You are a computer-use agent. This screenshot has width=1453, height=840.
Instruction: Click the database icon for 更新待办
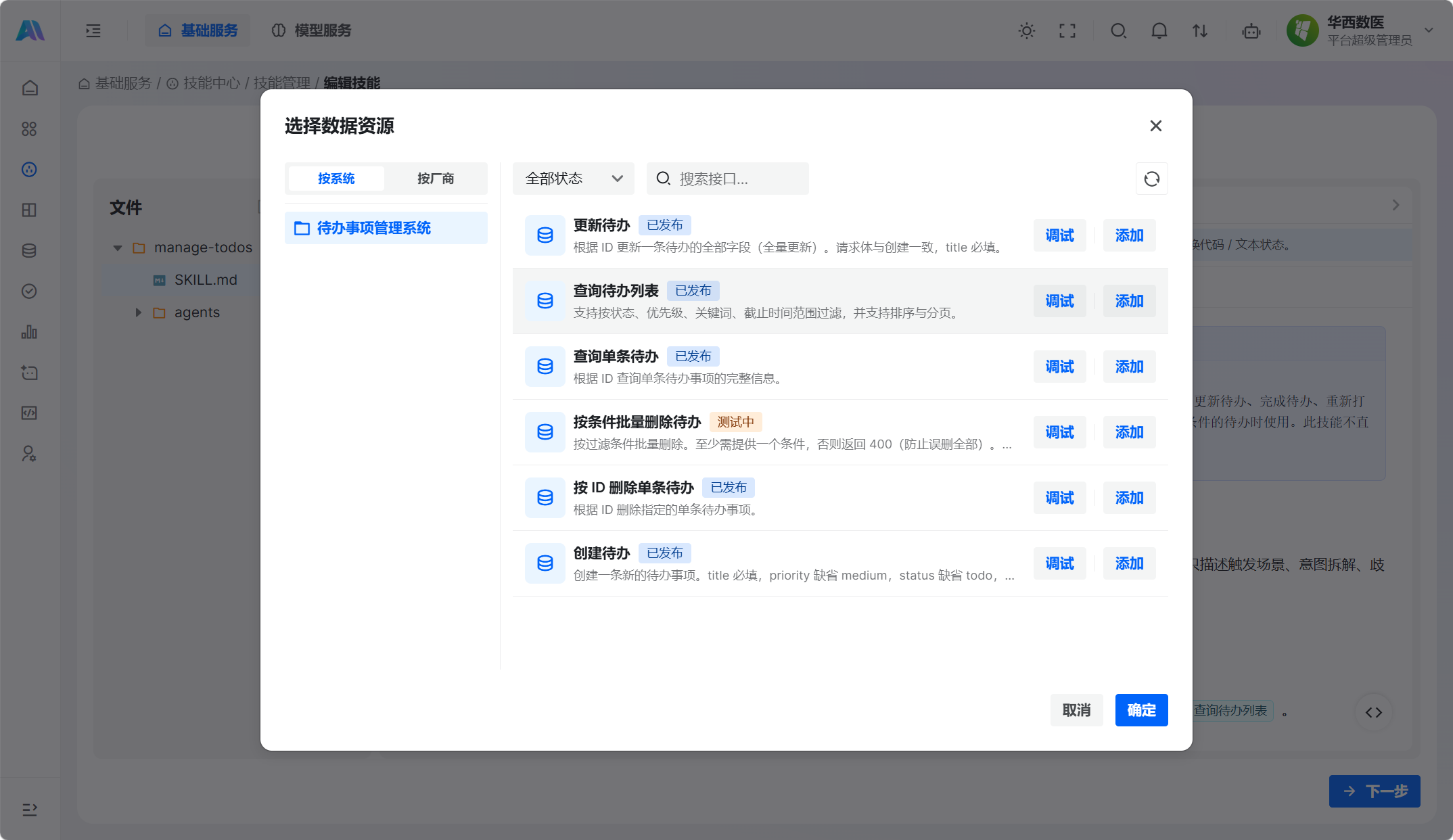point(545,235)
